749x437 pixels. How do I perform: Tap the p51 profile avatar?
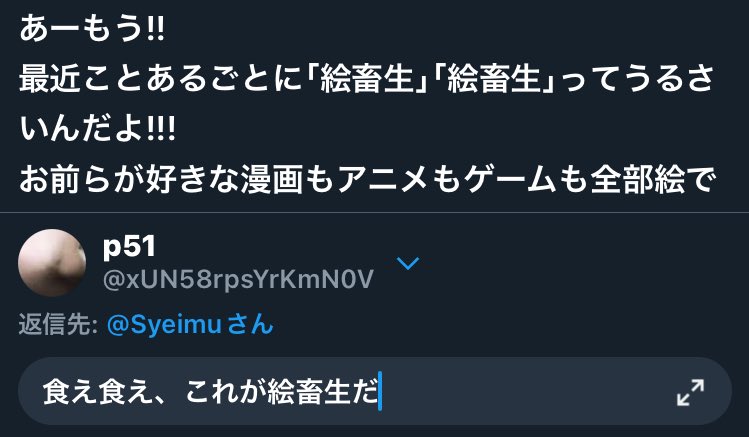point(52,263)
